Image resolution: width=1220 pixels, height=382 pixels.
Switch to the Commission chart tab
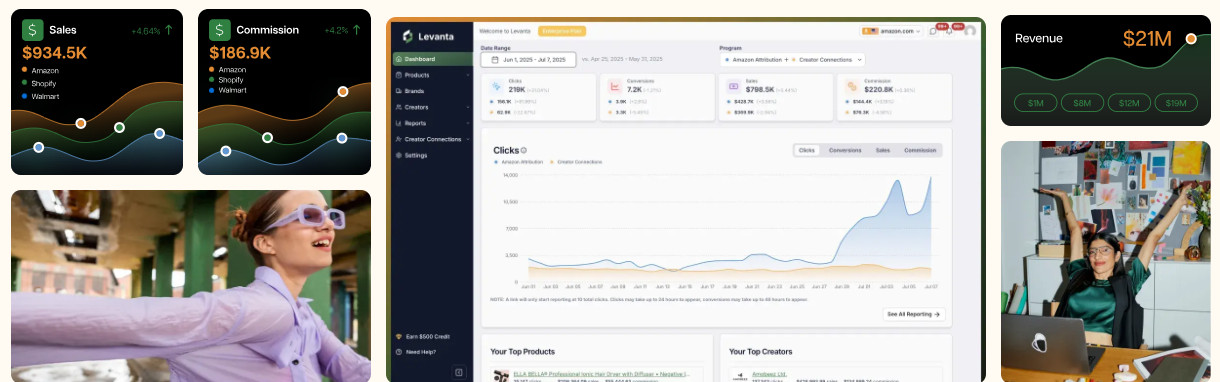pyautogui.click(x=920, y=150)
